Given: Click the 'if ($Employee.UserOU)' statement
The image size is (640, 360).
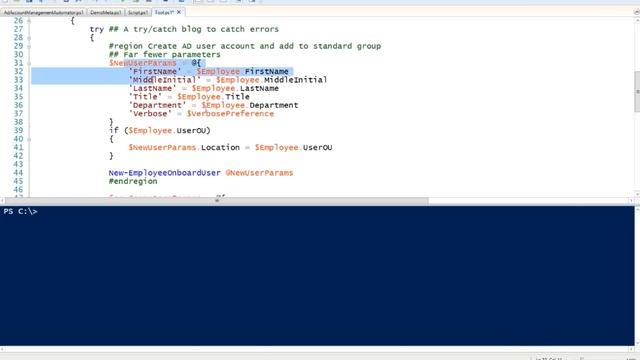Looking at the screenshot, I should pos(160,131).
